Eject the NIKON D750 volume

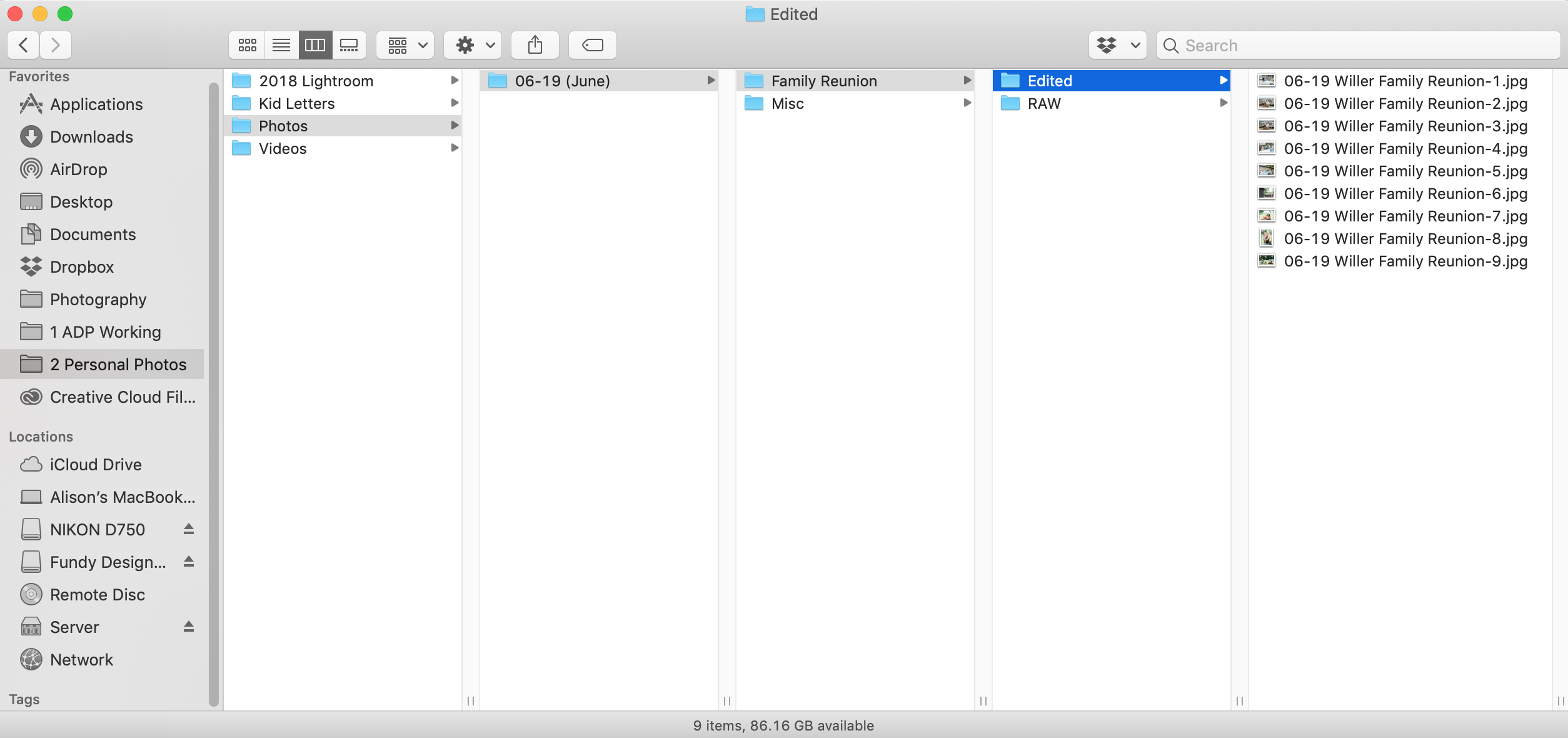click(189, 529)
